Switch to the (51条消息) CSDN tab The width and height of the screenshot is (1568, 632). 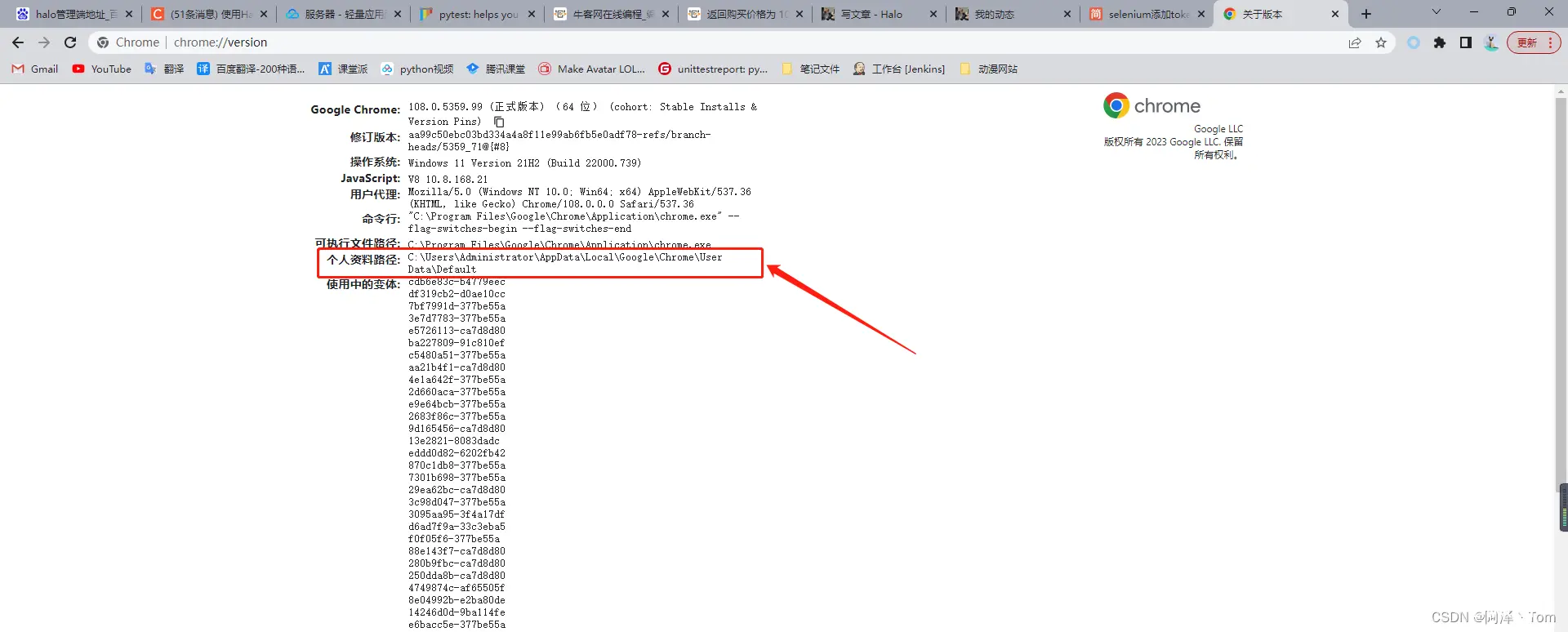click(208, 14)
